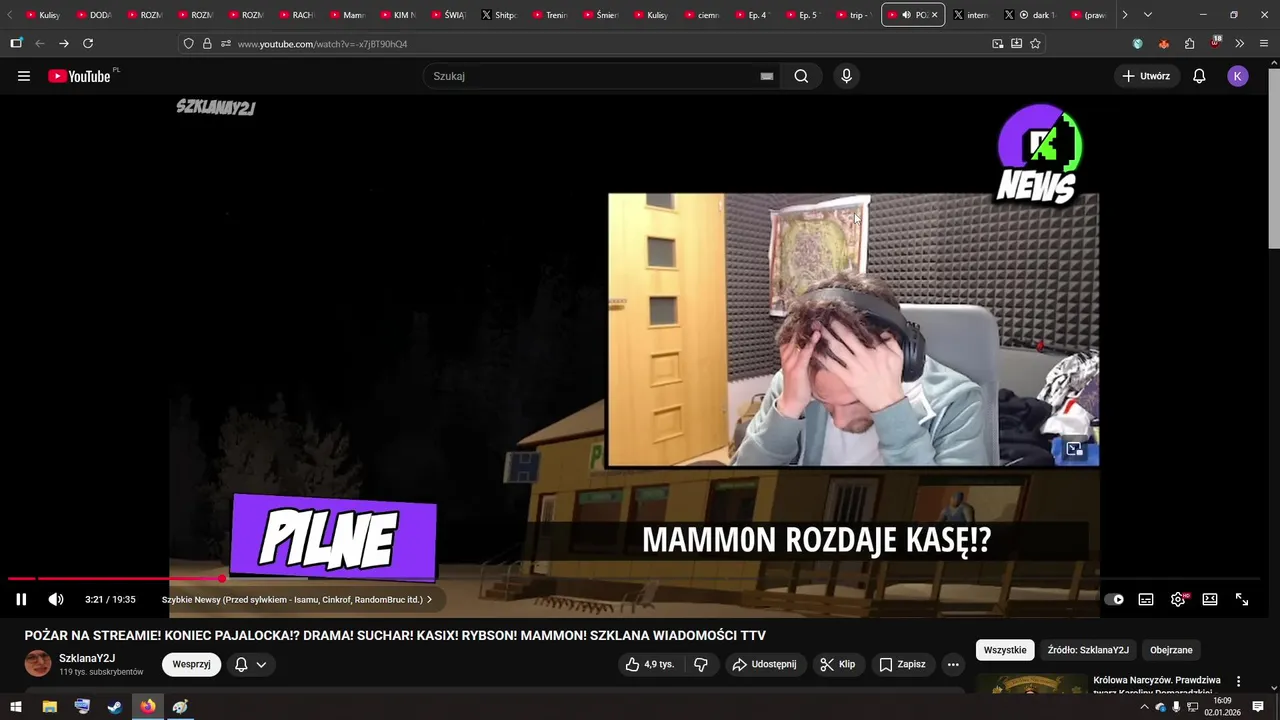Toggle the autoplay switch in the player
Viewport: 1280px width, 720px height.
tap(1114, 599)
